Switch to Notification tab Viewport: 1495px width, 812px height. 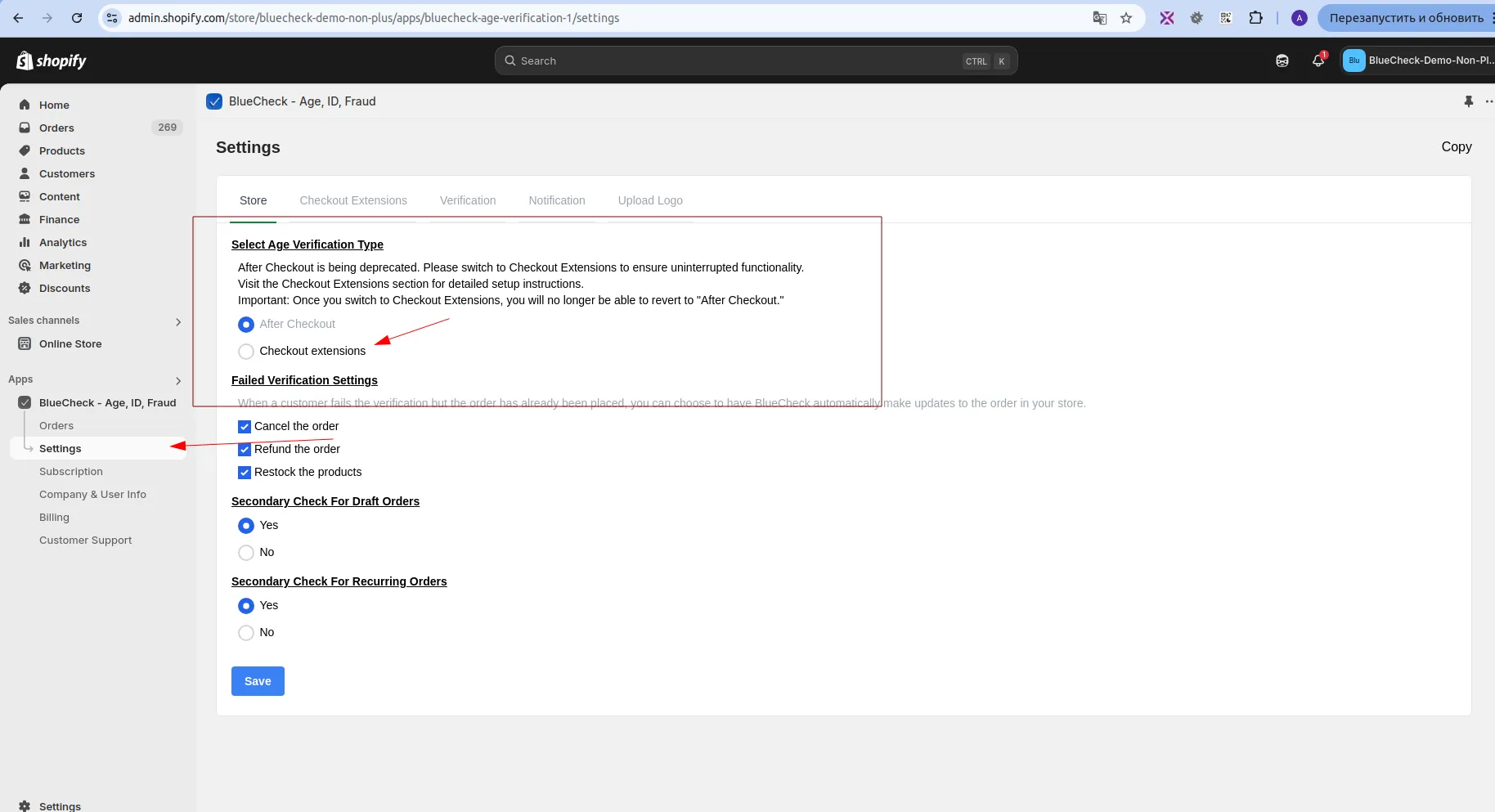coord(557,200)
